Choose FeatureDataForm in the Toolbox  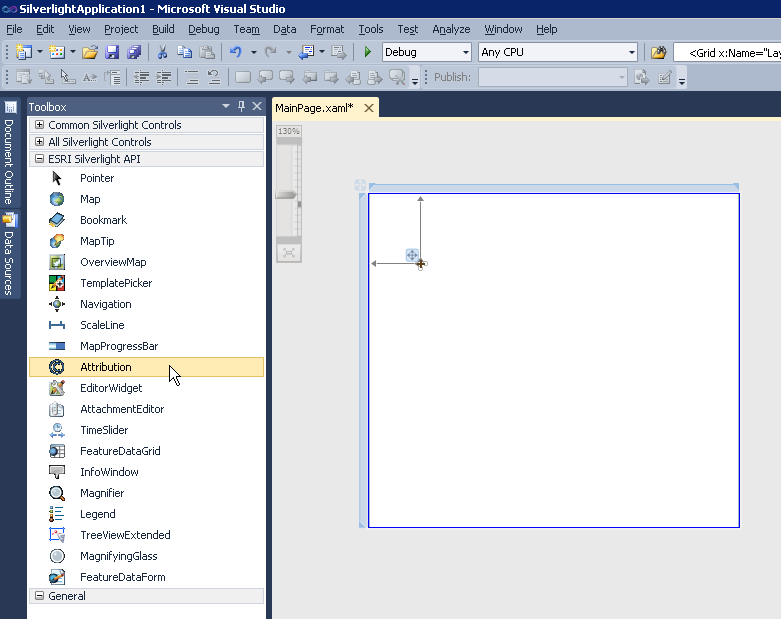pos(146,577)
